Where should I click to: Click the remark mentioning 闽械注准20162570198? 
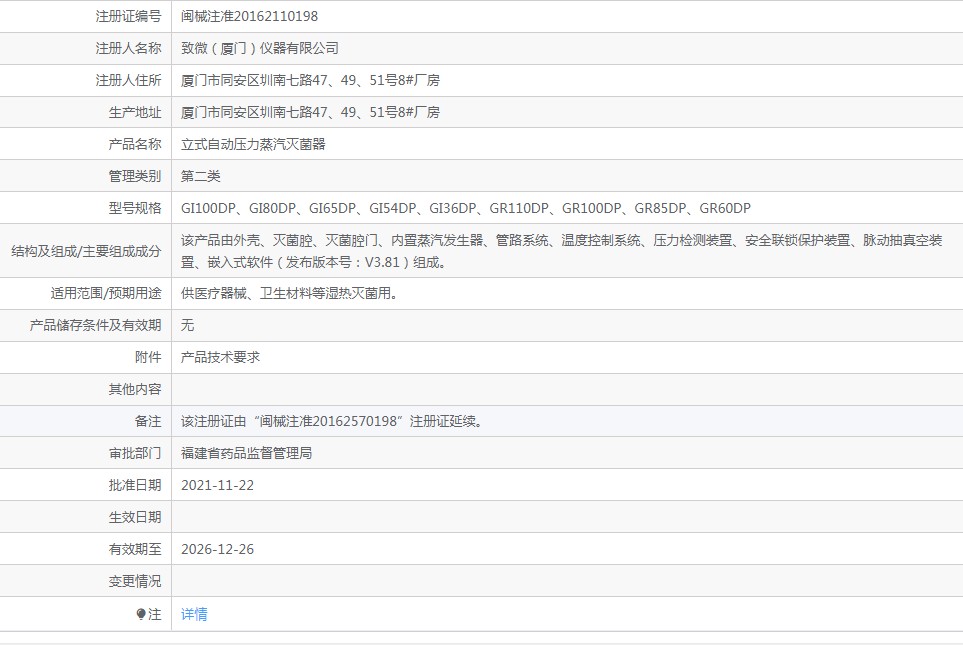point(332,421)
